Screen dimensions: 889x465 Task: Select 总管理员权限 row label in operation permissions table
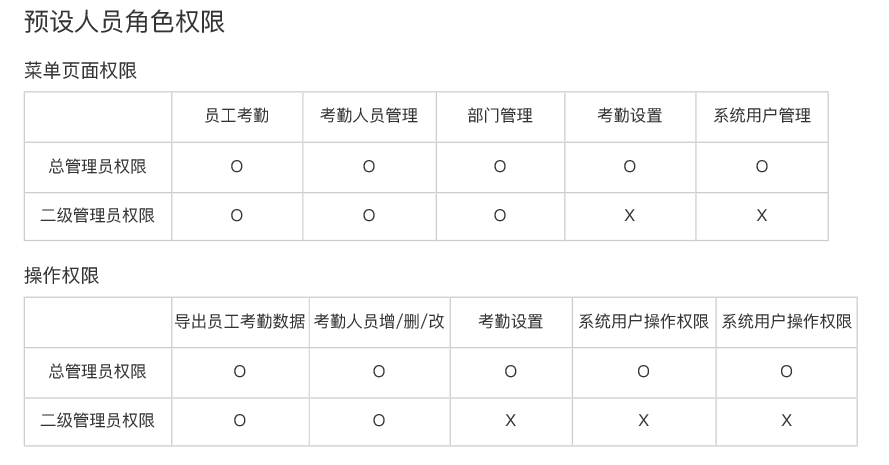[98, 372]
